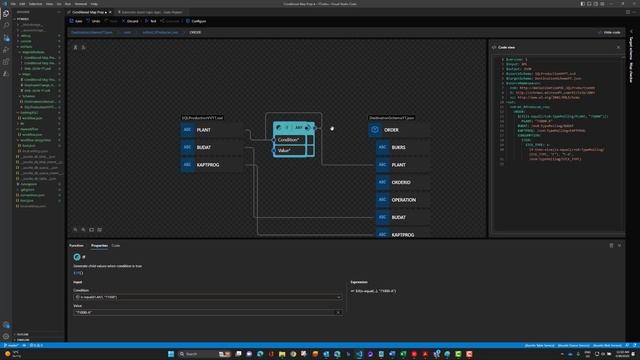Click fit view icon on canvas controls
The width and height of the screenshot is (640, 360).
[91, 230]
